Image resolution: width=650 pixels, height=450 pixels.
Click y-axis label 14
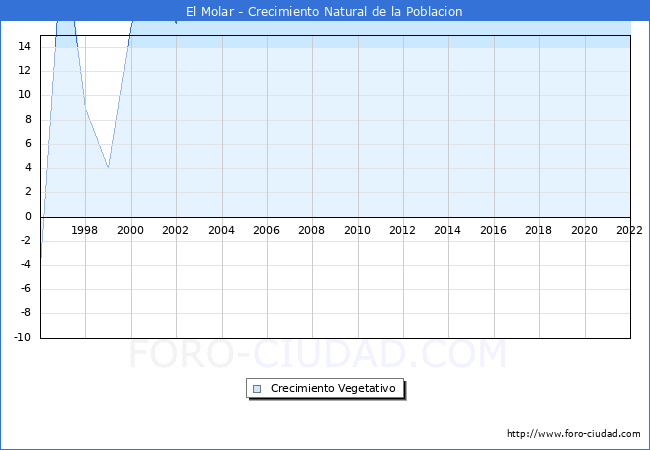click(x=24, y=46)
